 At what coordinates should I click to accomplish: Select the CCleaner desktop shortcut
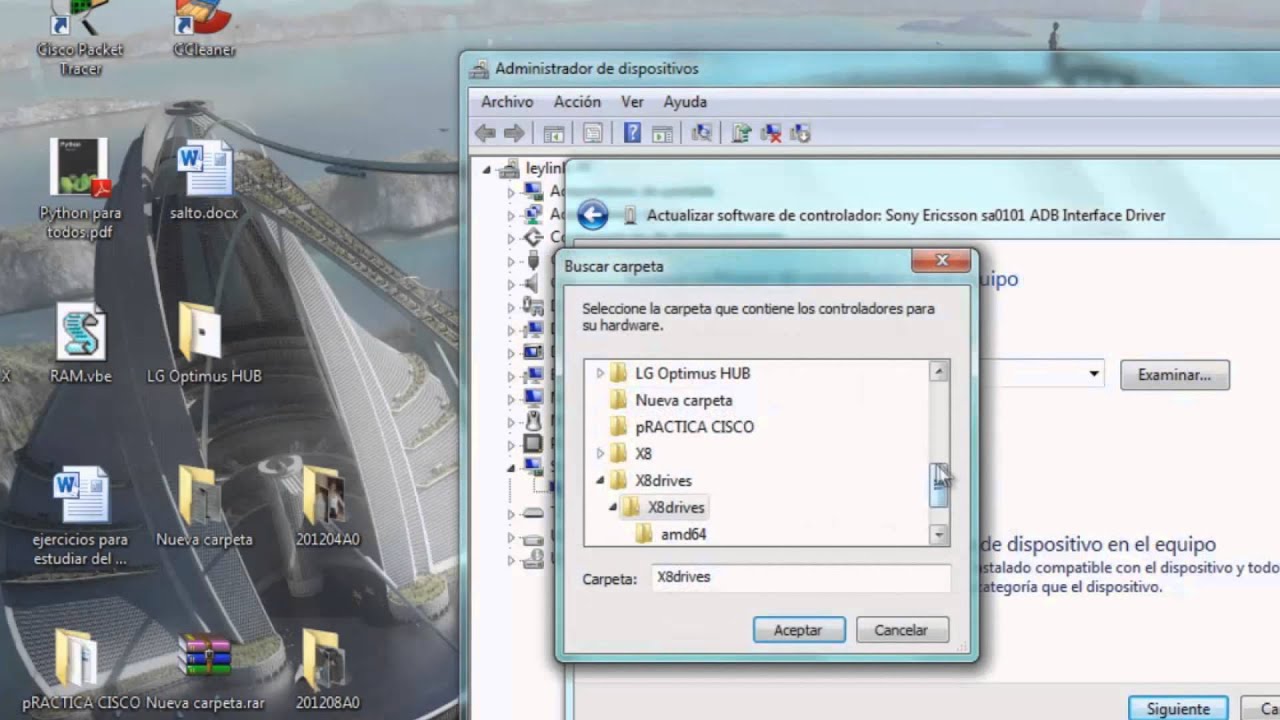pyautogui.click(x=204, y=28)
